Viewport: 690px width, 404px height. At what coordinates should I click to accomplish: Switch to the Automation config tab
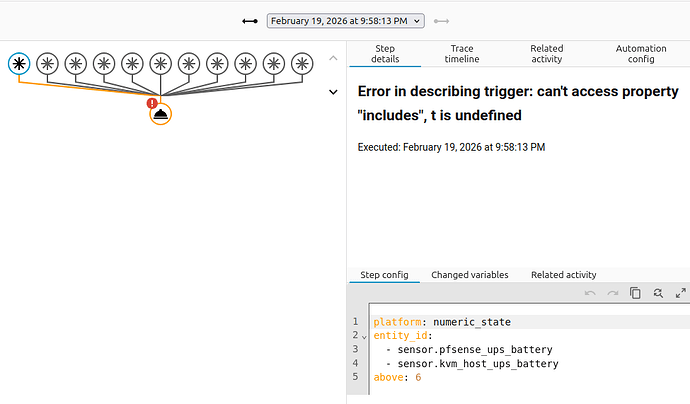tap(641, 54)
